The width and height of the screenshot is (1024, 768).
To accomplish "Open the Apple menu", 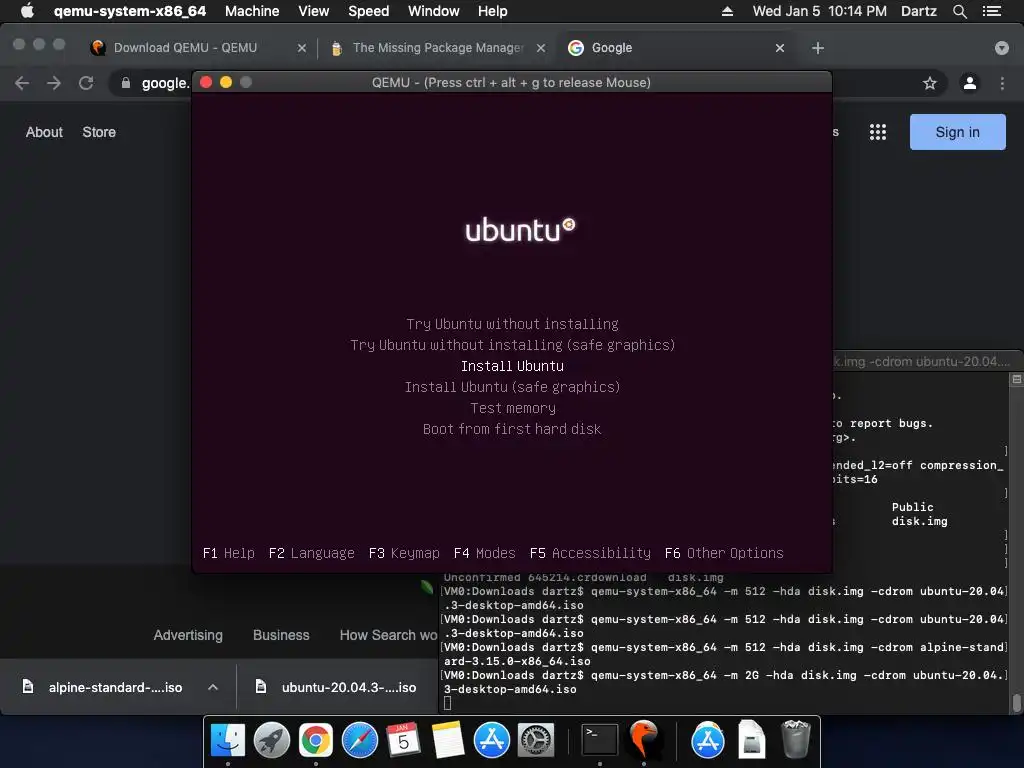I will (x=27, y=11).
